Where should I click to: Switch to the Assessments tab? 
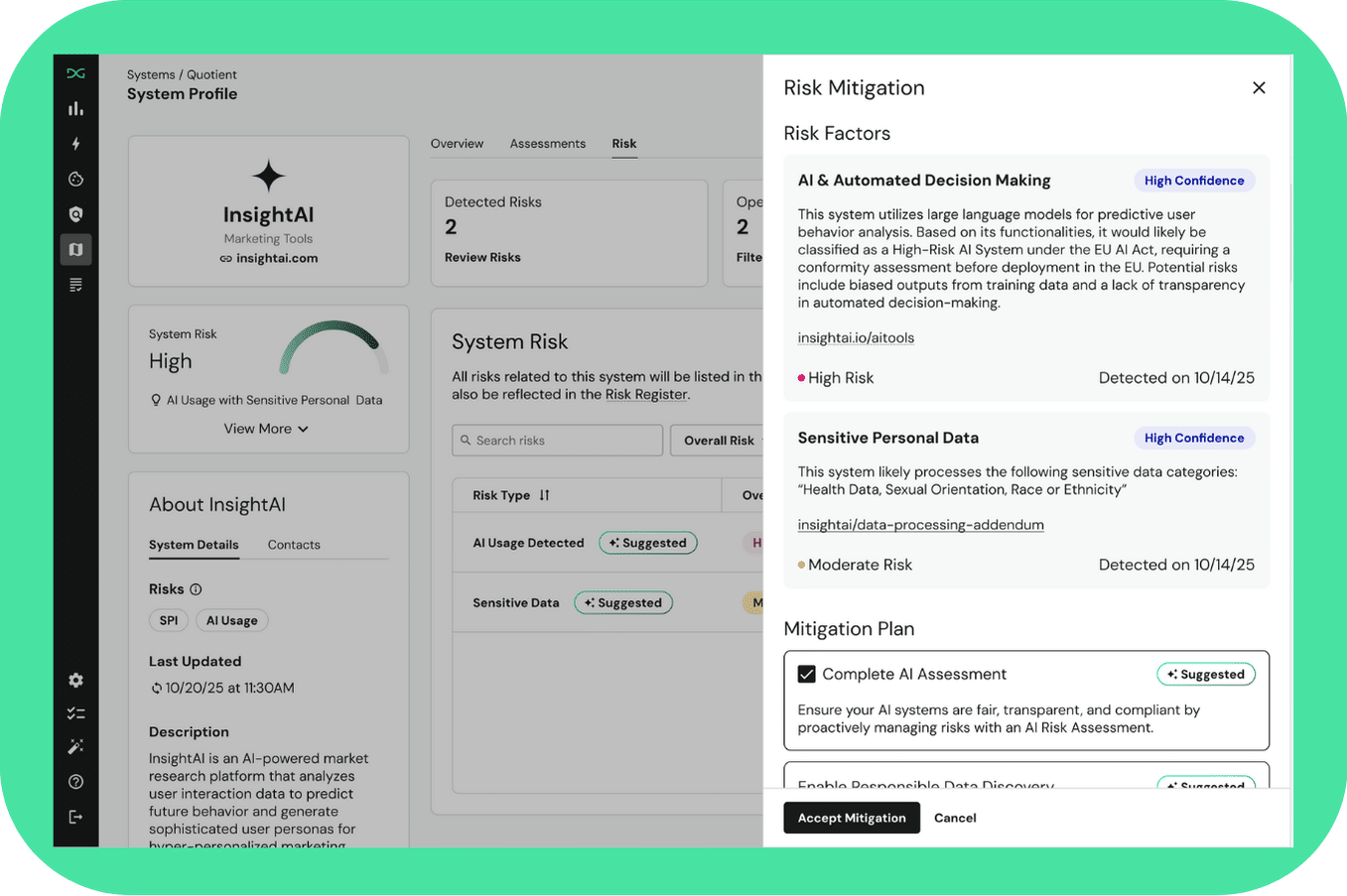(547, 144)
